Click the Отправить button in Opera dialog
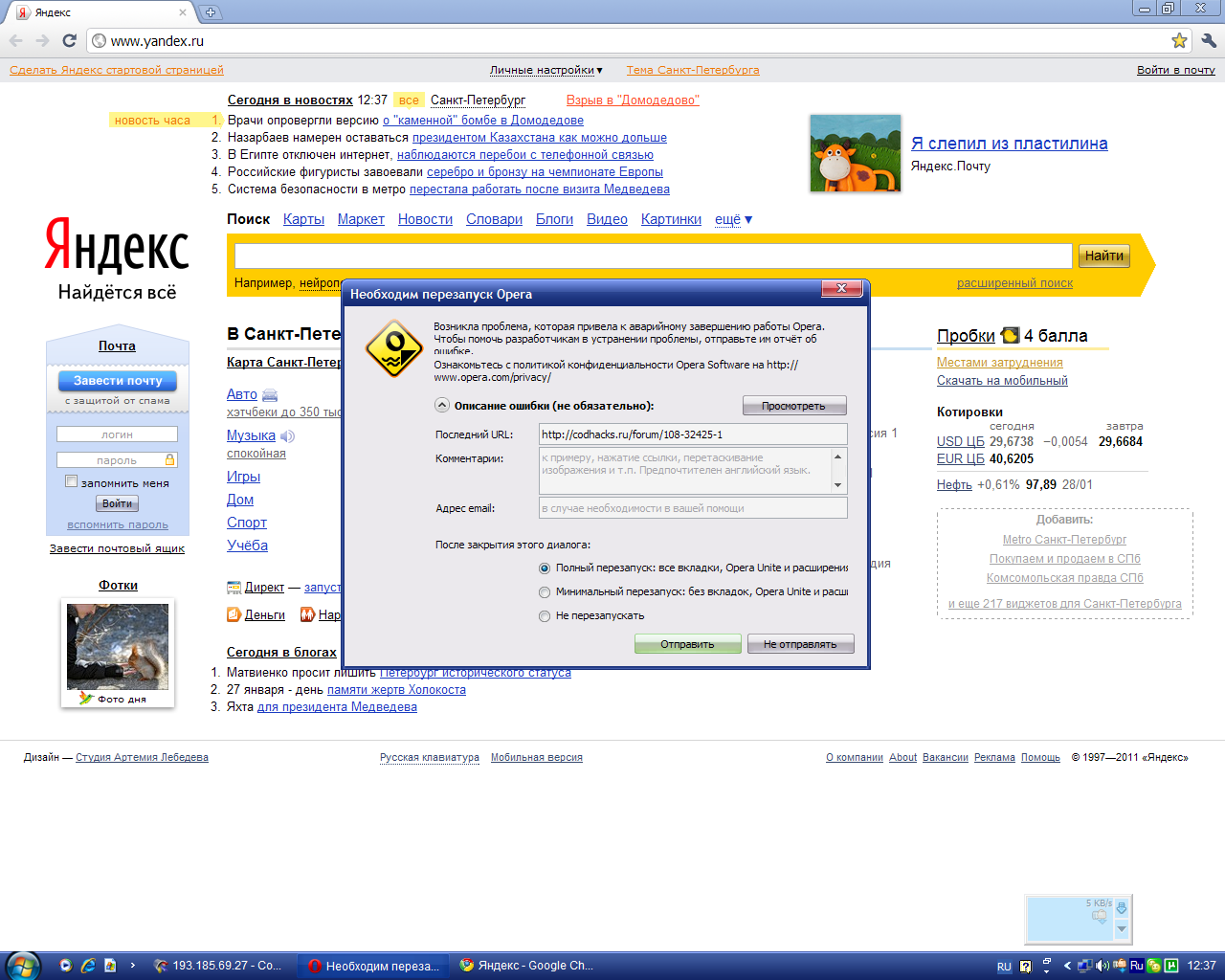The height and width of the screenshot is (980, 1225). point(687,644)
